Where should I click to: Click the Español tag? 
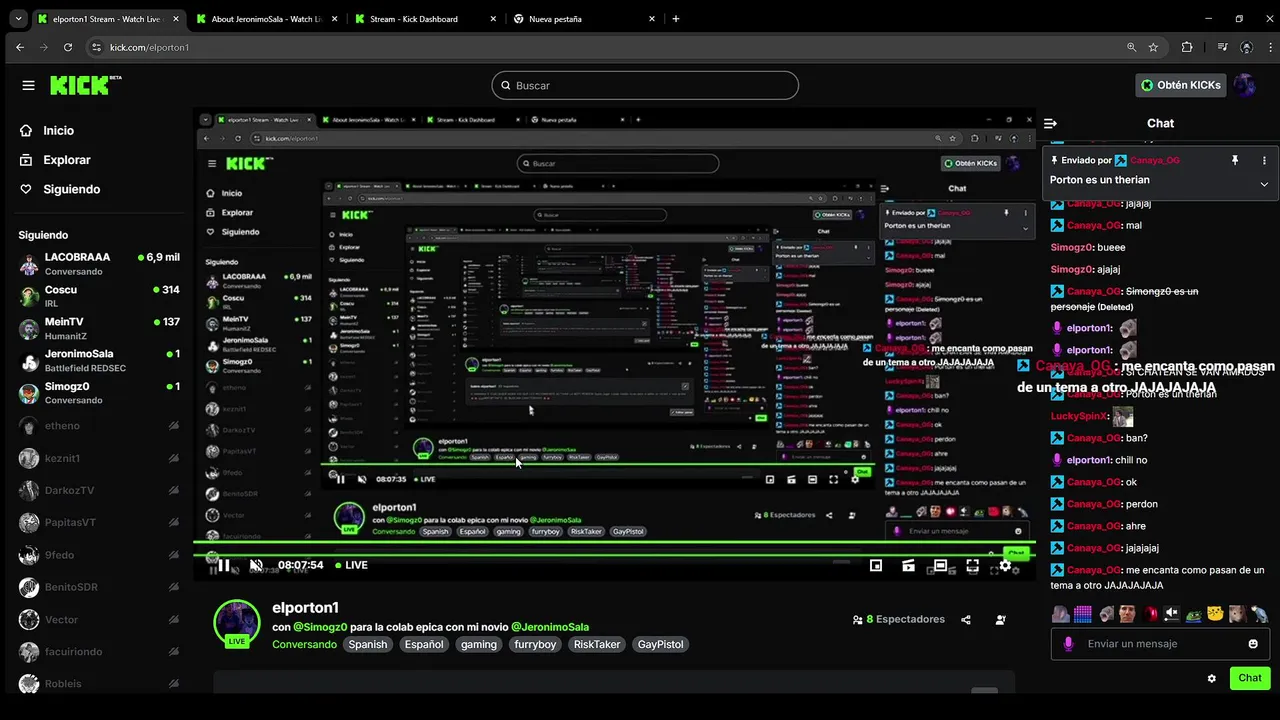click(x=424, y=644)
